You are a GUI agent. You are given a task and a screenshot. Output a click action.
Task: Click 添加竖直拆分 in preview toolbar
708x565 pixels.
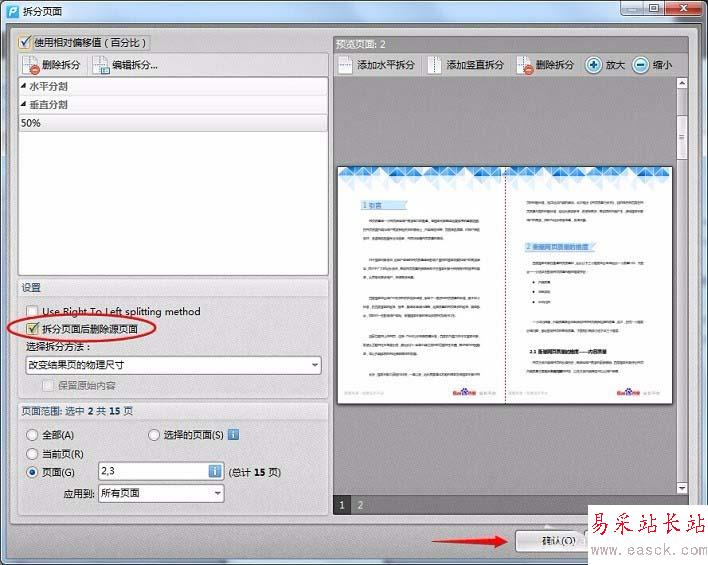coord(466,65)
